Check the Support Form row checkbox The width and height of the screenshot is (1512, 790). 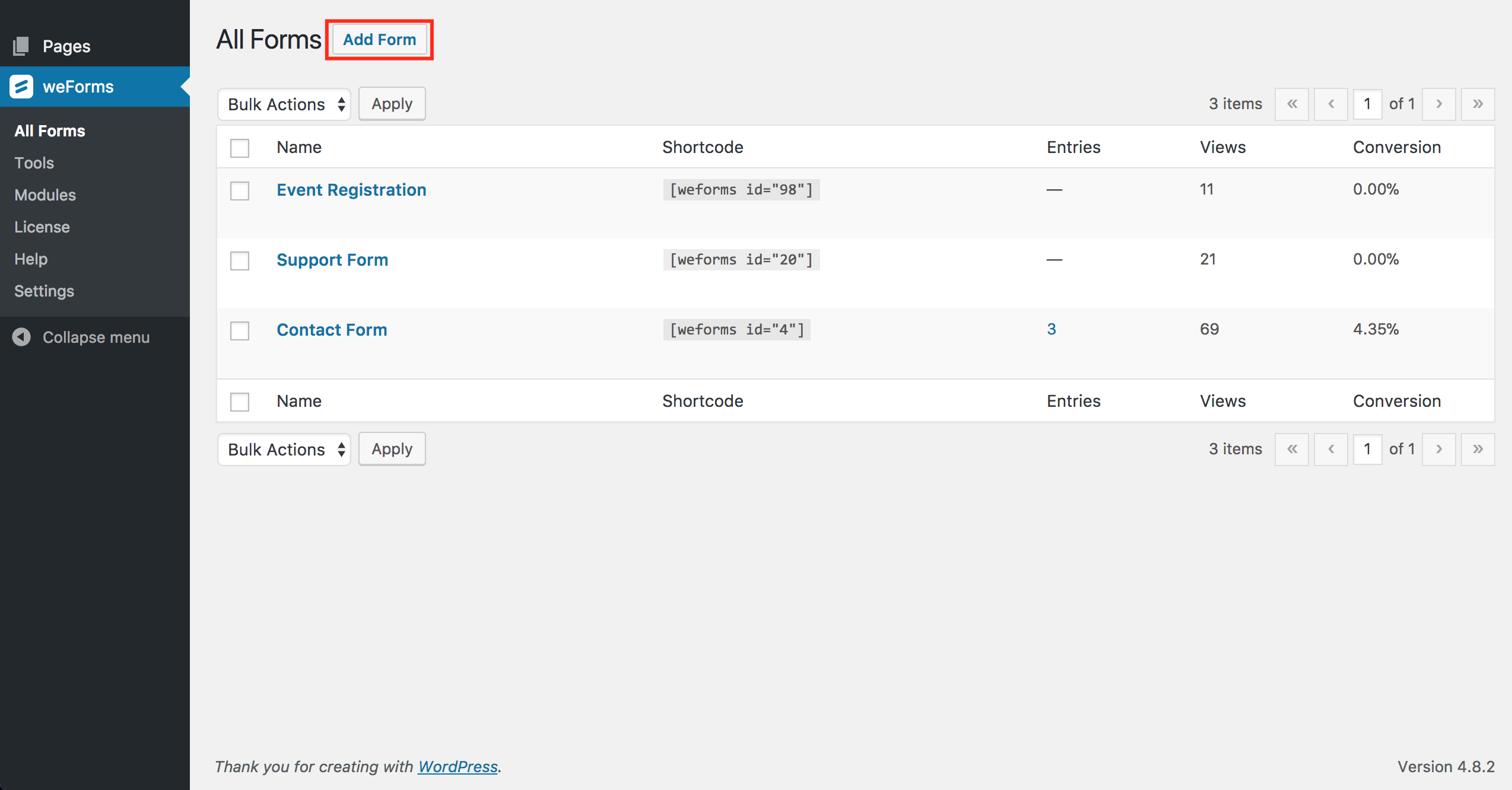240,260
